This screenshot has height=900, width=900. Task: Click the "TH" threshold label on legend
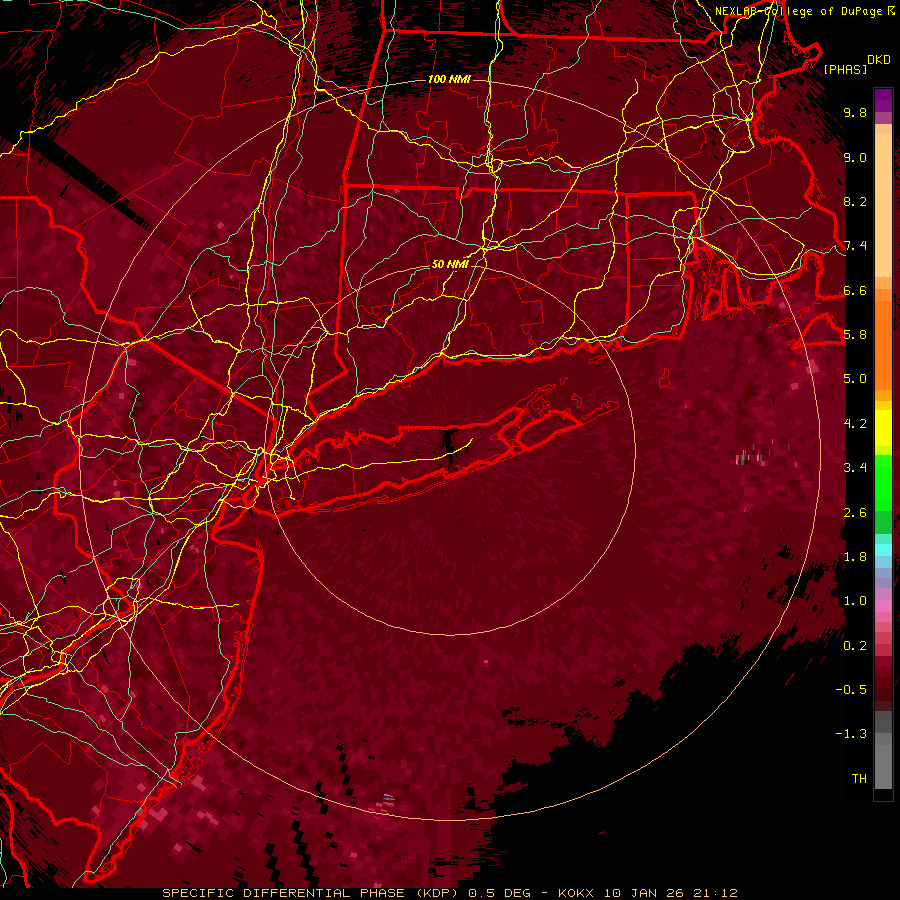[859, 779]
